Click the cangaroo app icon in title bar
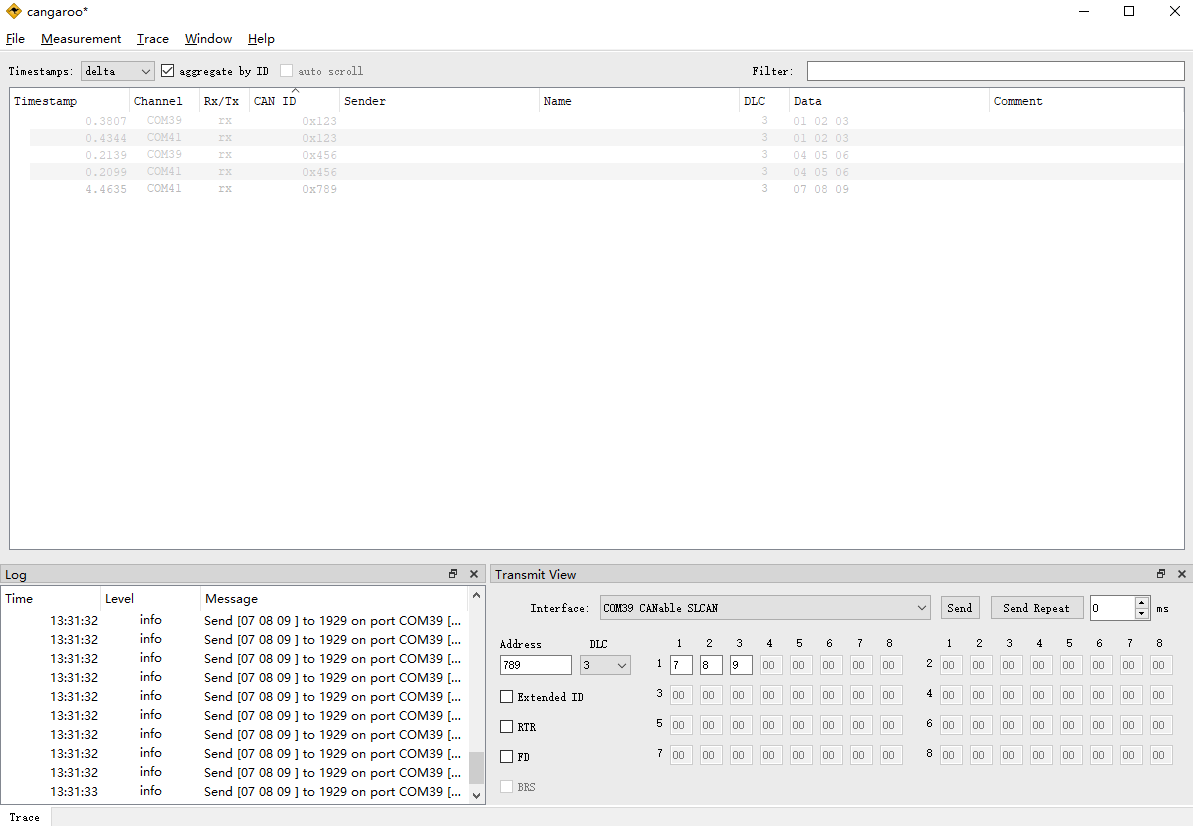1193x826 pixels. coord(14,11)
